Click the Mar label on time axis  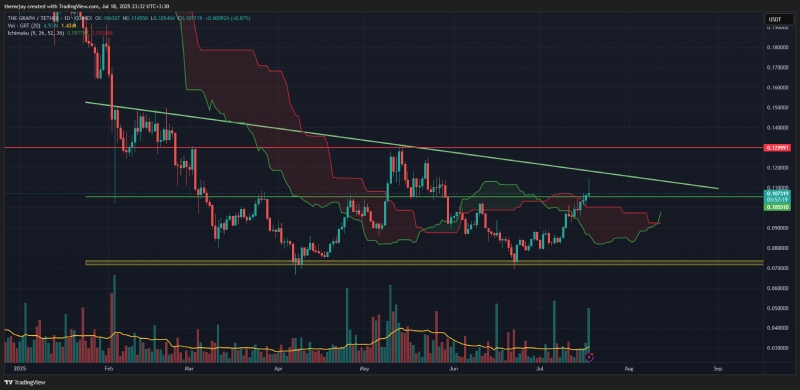click(189, 368)
